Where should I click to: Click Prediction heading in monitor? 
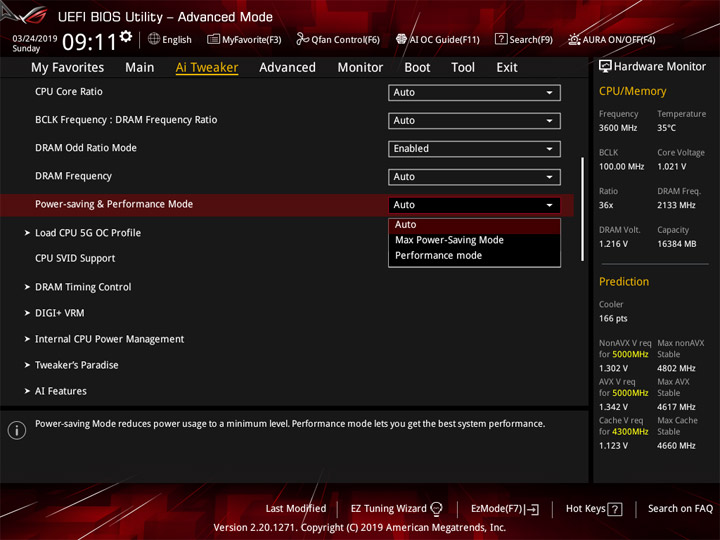[x=624, y=281]
